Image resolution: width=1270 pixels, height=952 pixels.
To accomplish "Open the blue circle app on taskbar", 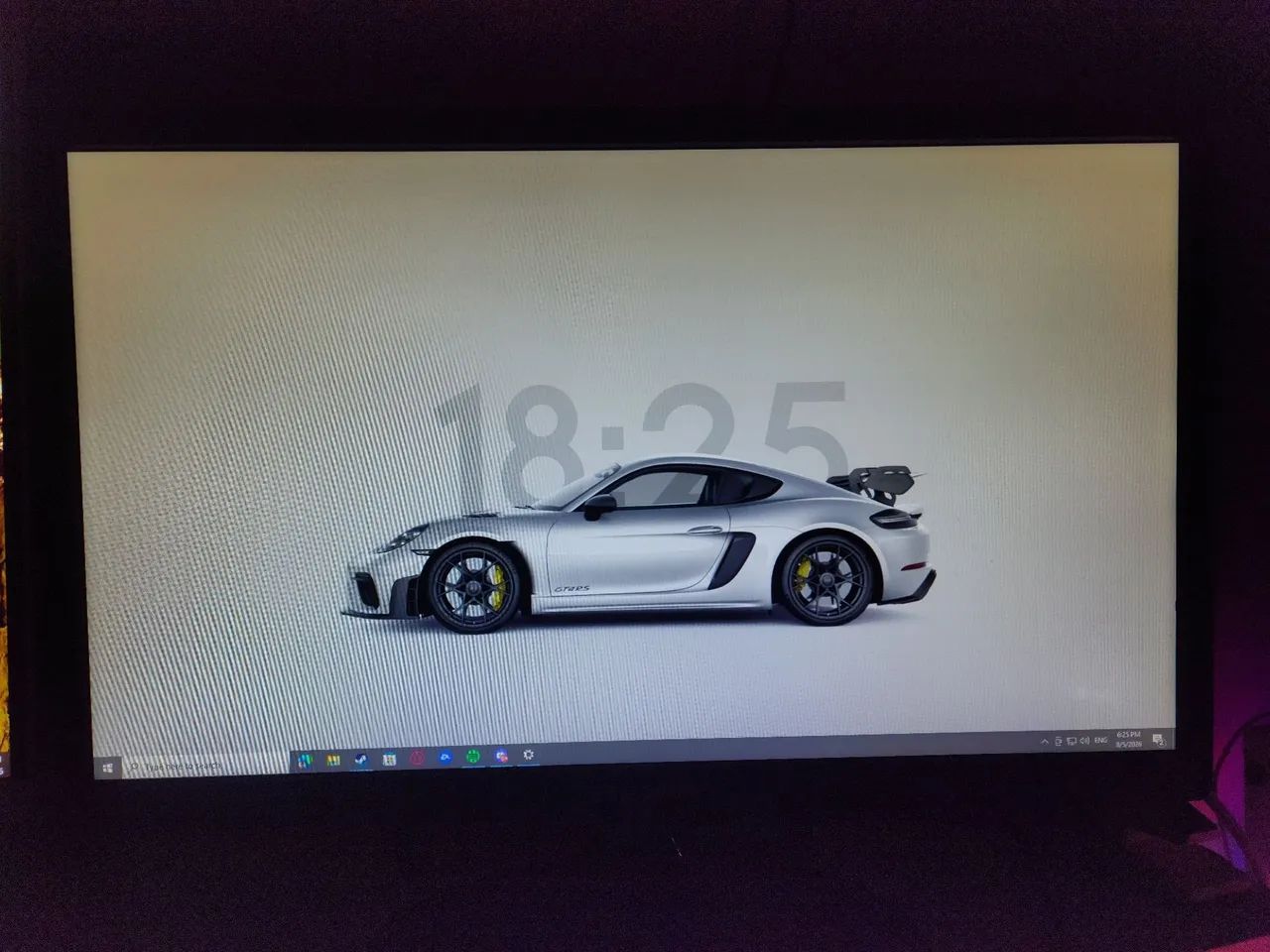I will point(445,757).
